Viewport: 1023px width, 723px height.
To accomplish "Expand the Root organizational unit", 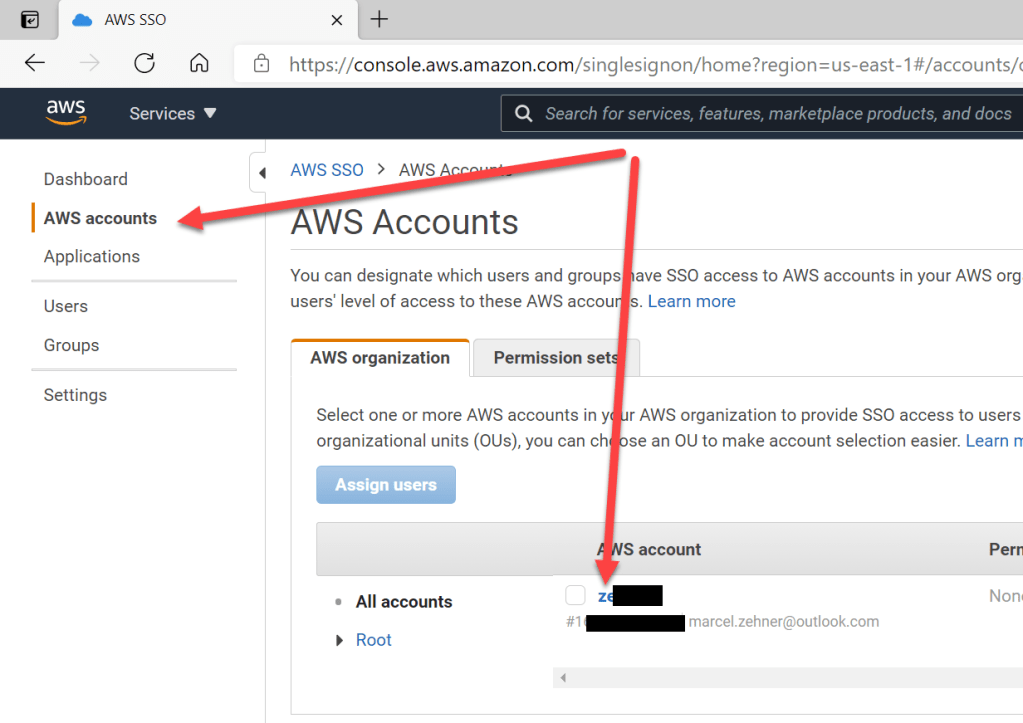I will point(340,640).
